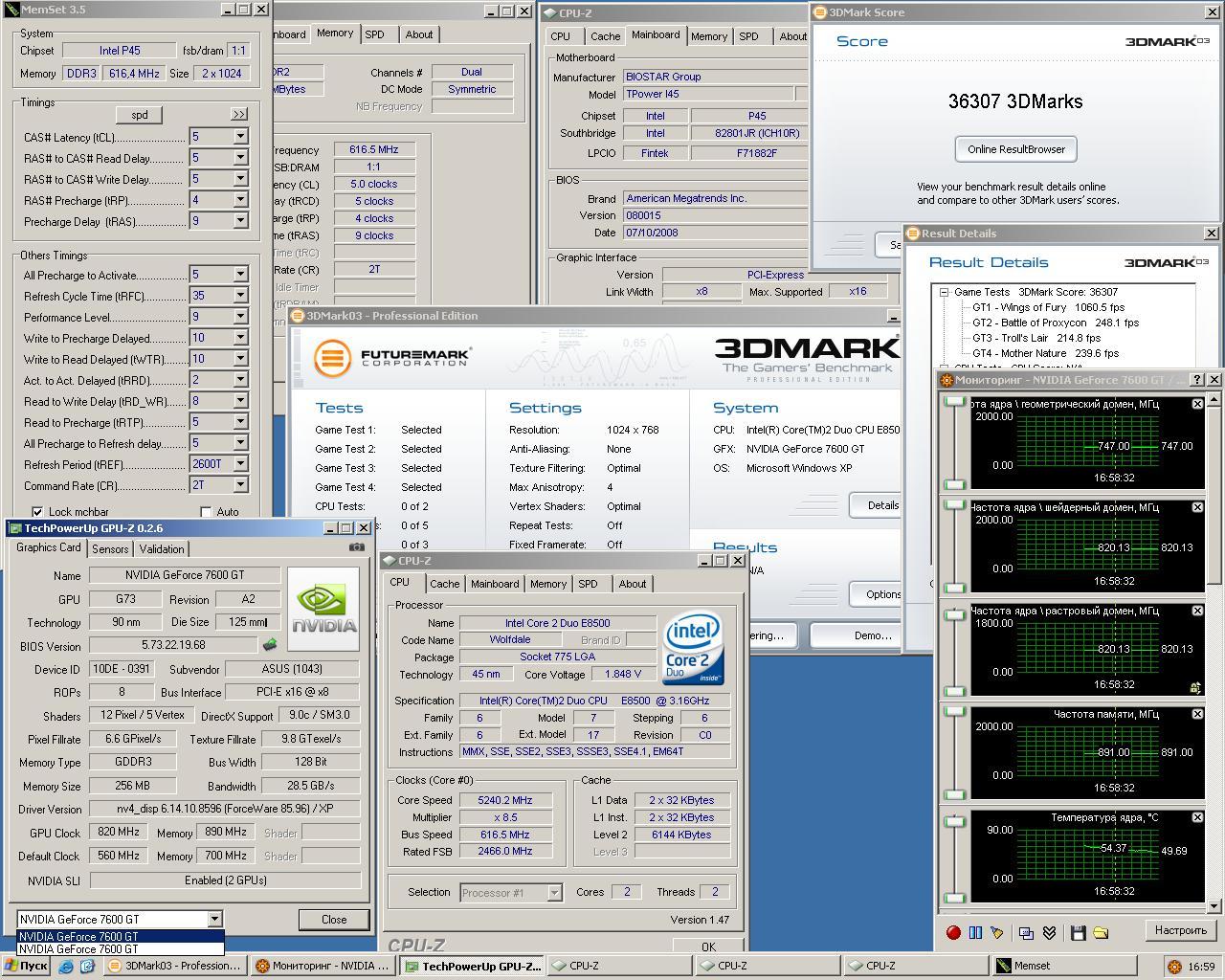Open the Processor #1 selection dropdown in CPU-Z

(x=553, y=893)
